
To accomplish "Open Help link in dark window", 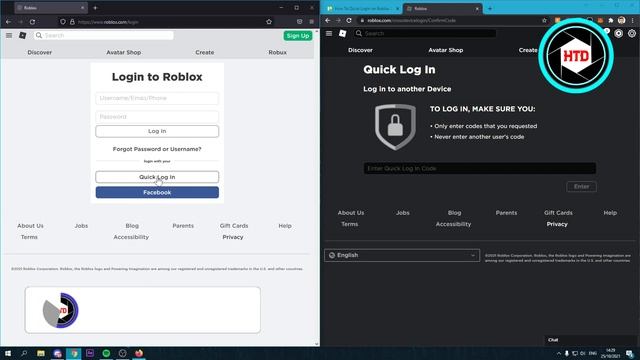I will (x=610, y=213).
